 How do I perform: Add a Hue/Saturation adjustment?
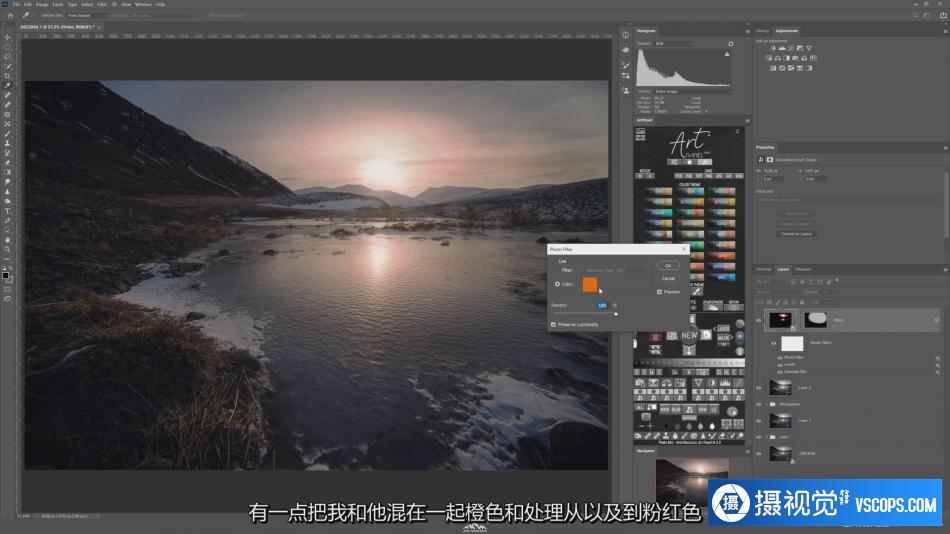coord(769,58)
